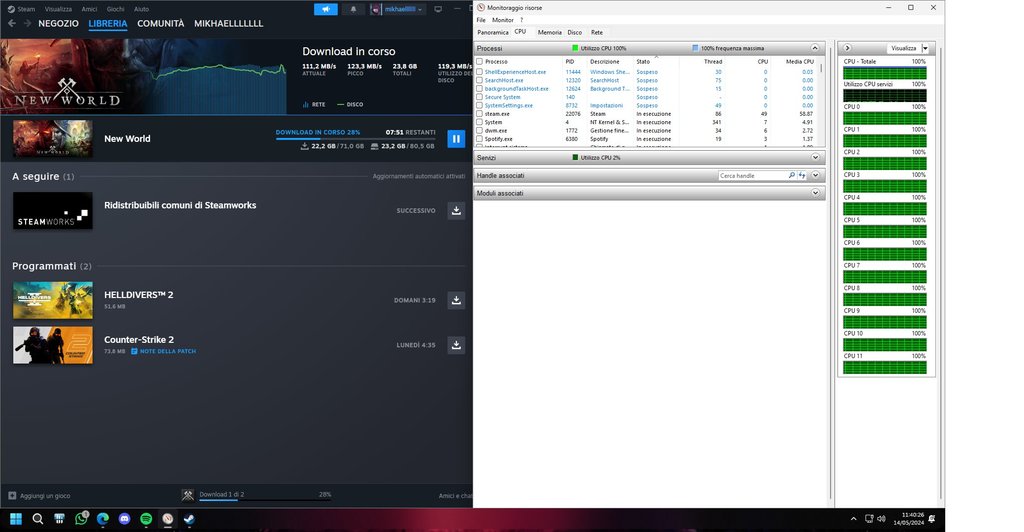Go back in Steam navigation

pos(12,23)
